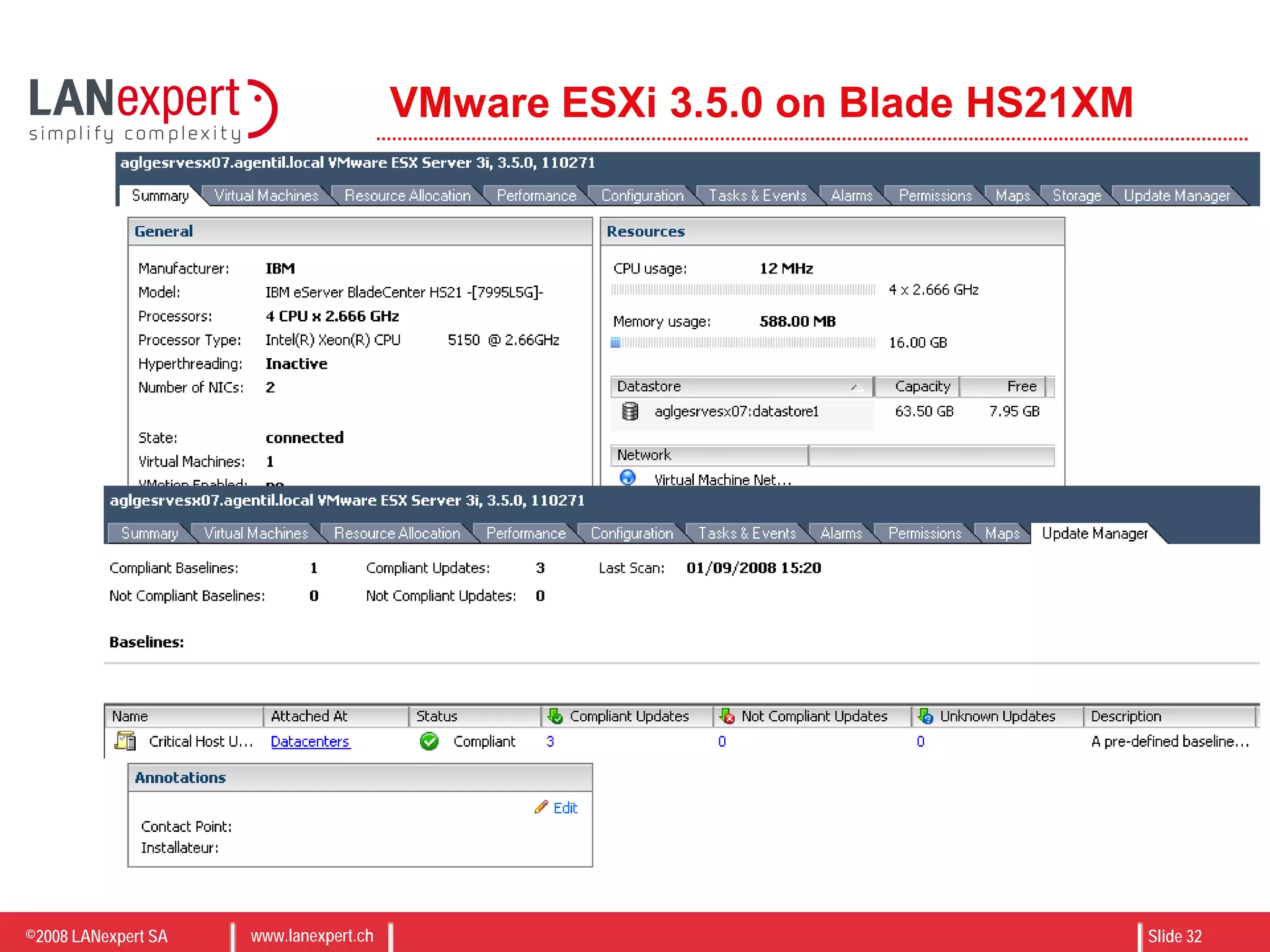Click the green Compliant status checkmark icon
Viewport: 1270px width, 952px height.
tap(429, 741)
